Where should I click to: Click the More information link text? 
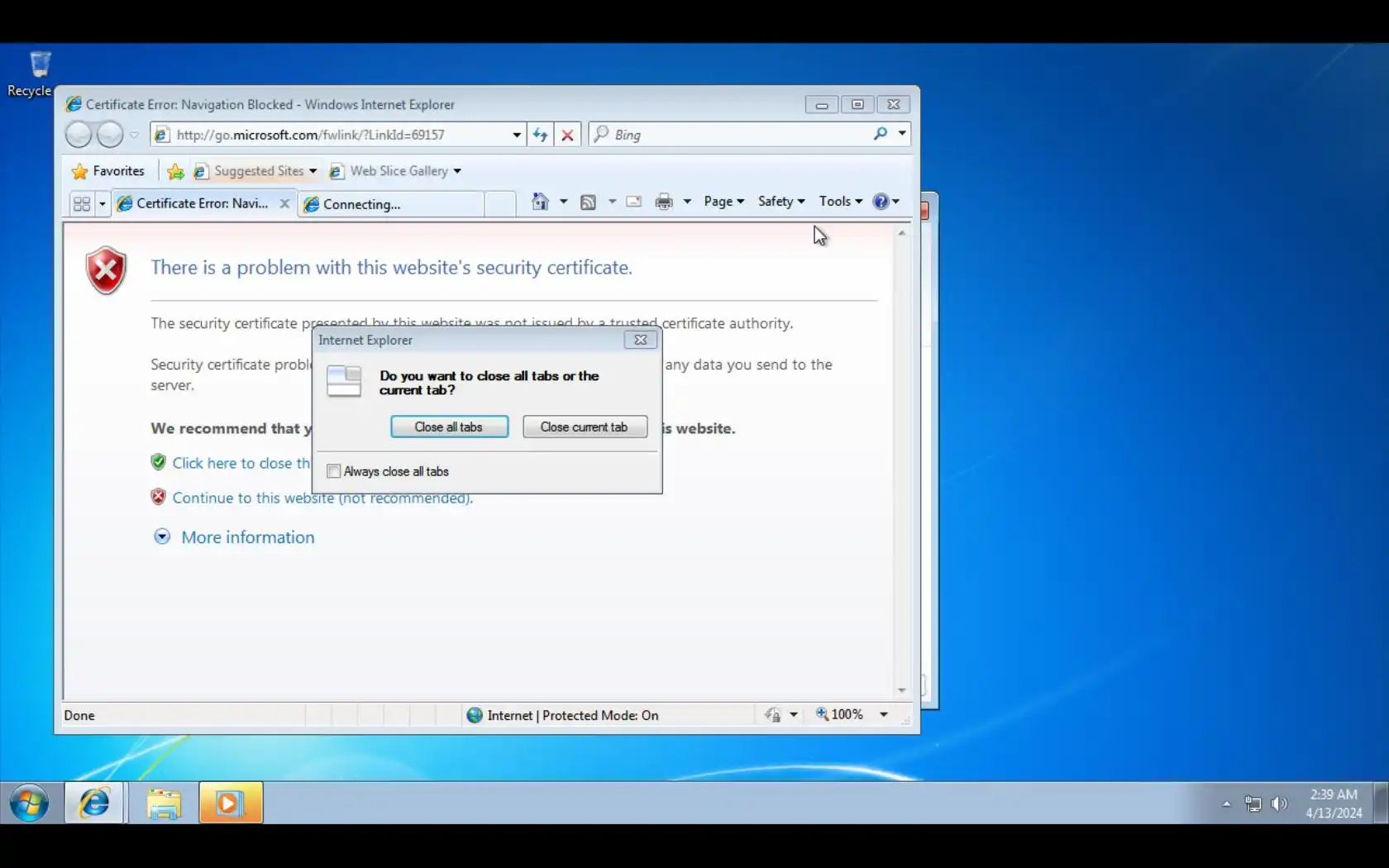[248, 537]
